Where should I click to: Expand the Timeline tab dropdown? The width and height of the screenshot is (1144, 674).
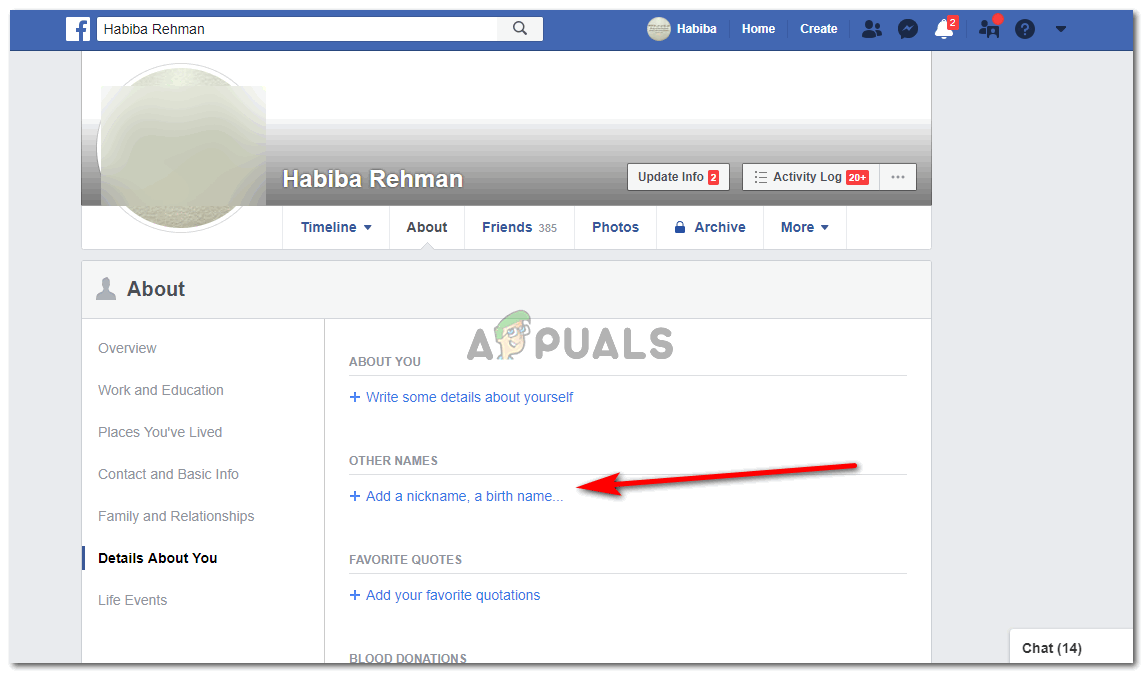[336, 228]
